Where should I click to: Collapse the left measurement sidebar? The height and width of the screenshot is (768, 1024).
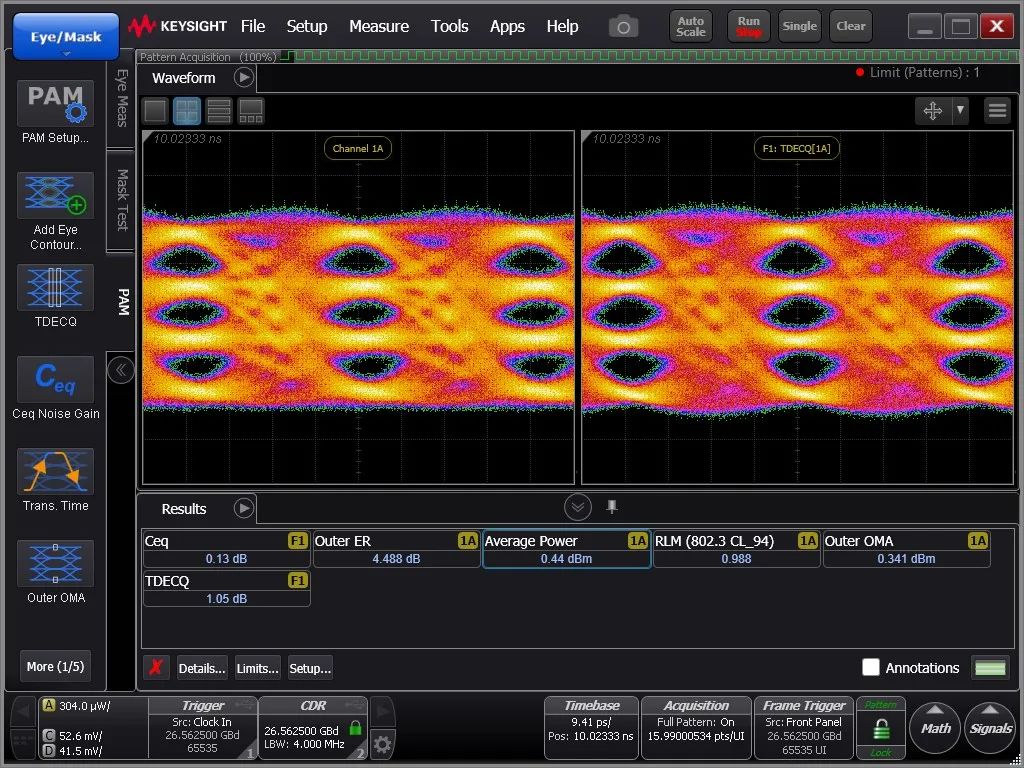pos(120,370)
